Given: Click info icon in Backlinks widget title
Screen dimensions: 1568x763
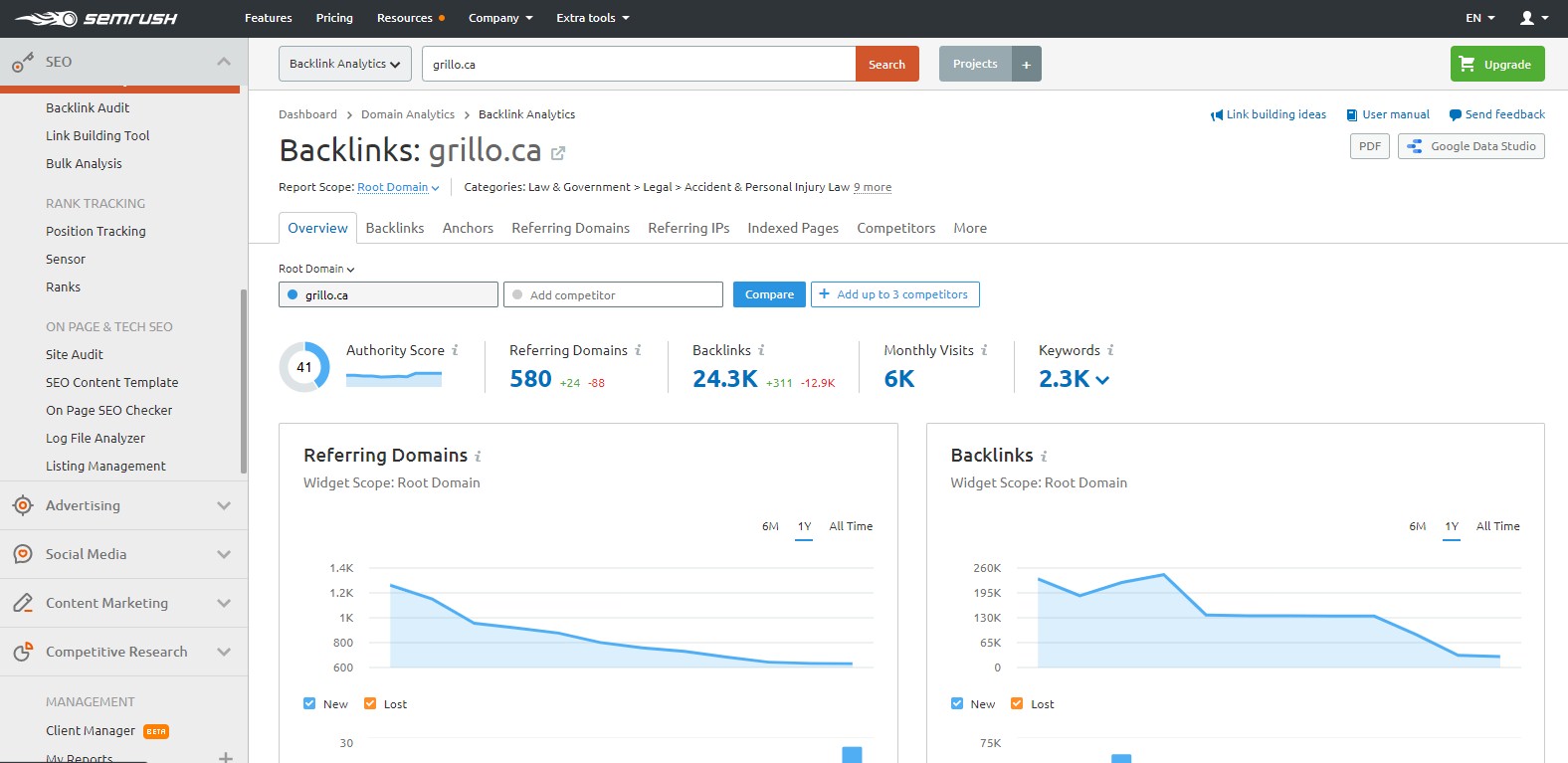Looking at the screenshot, I should pos(1044,457).
